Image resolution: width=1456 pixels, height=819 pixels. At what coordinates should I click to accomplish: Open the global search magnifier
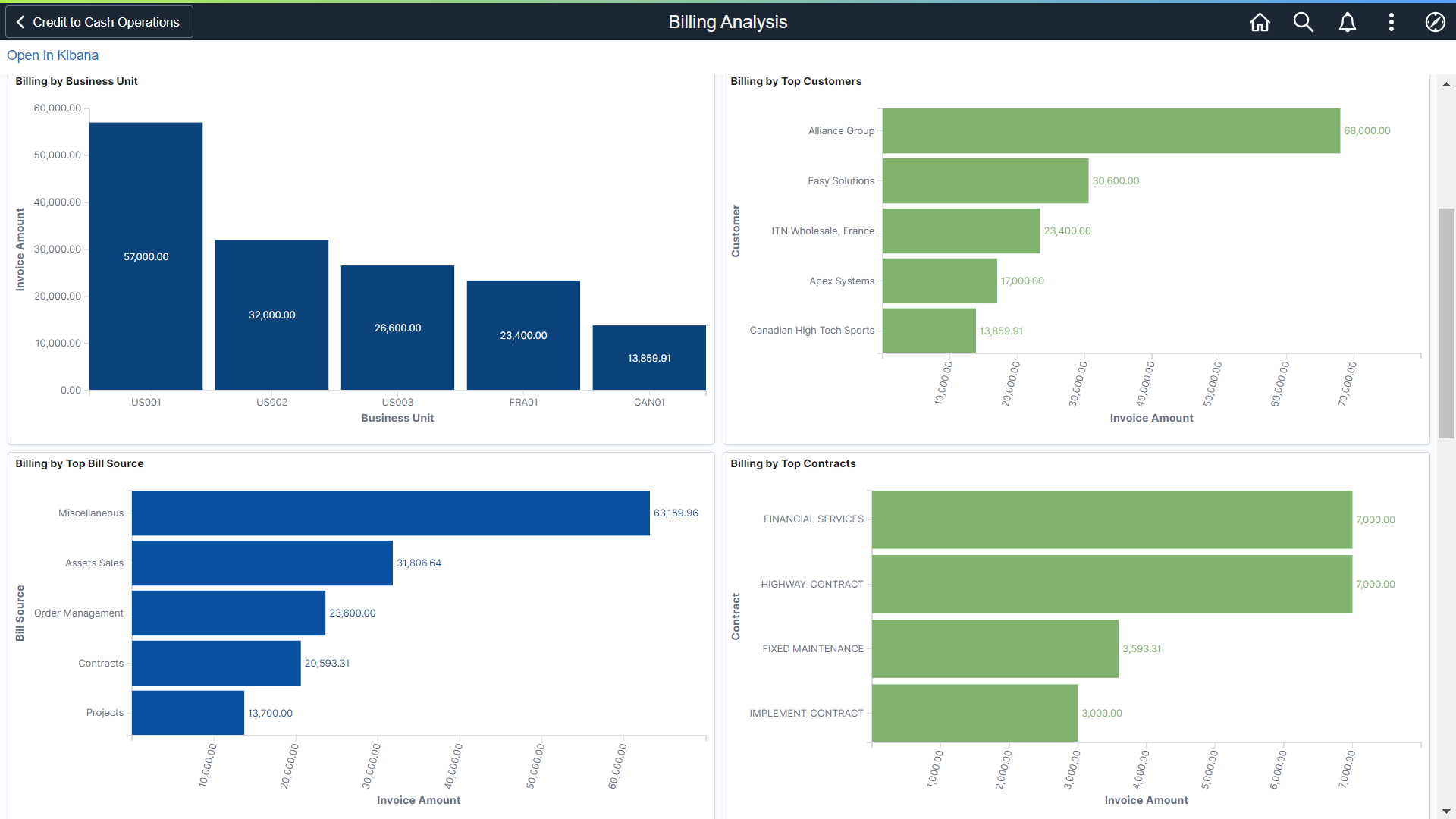click(x=1303, y=22)
